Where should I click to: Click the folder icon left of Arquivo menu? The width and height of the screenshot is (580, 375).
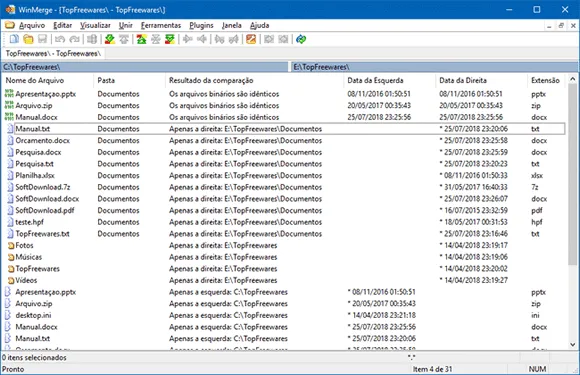pos(10,25)
